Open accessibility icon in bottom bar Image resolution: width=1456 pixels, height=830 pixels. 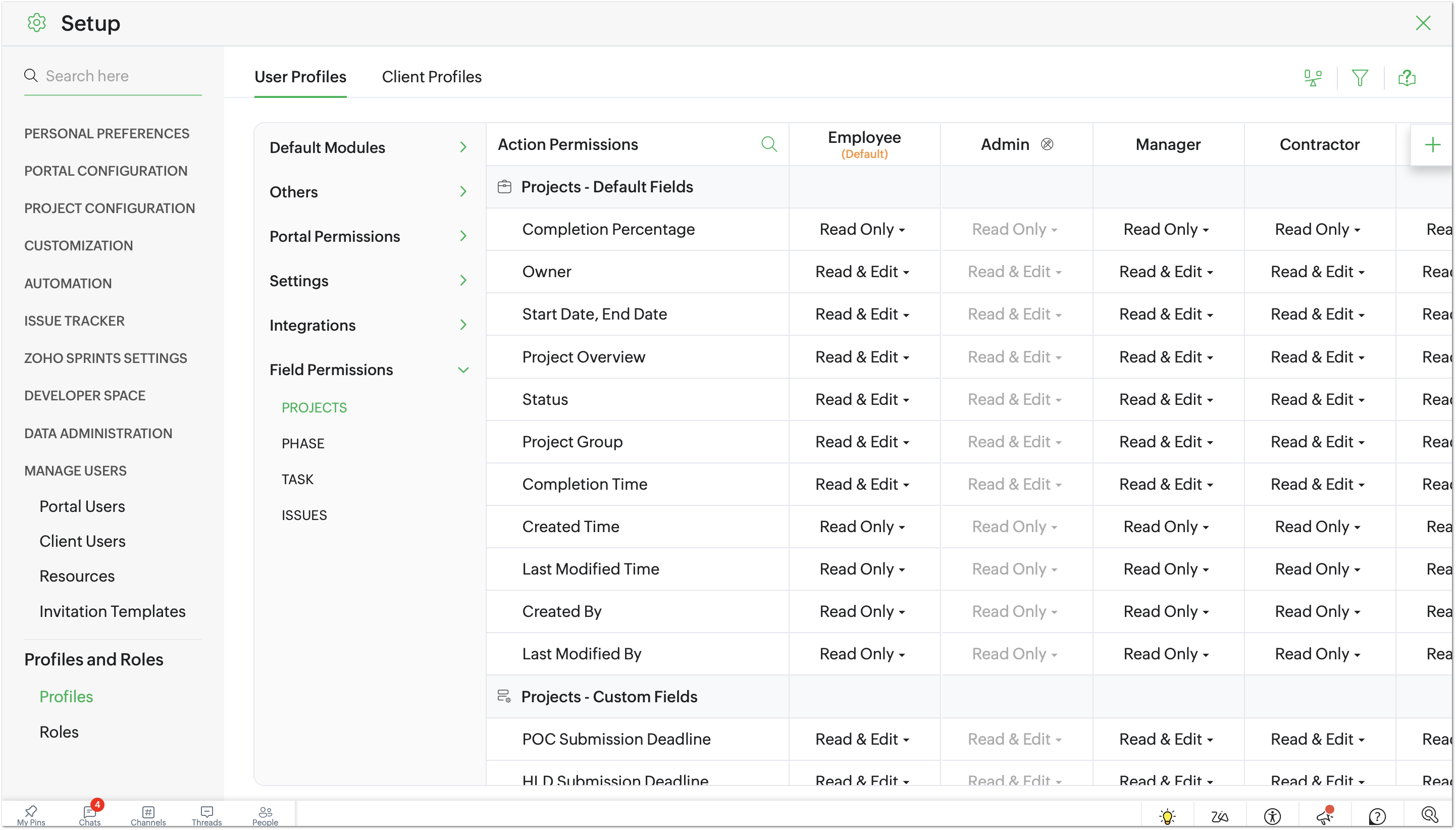[1271, 816]
